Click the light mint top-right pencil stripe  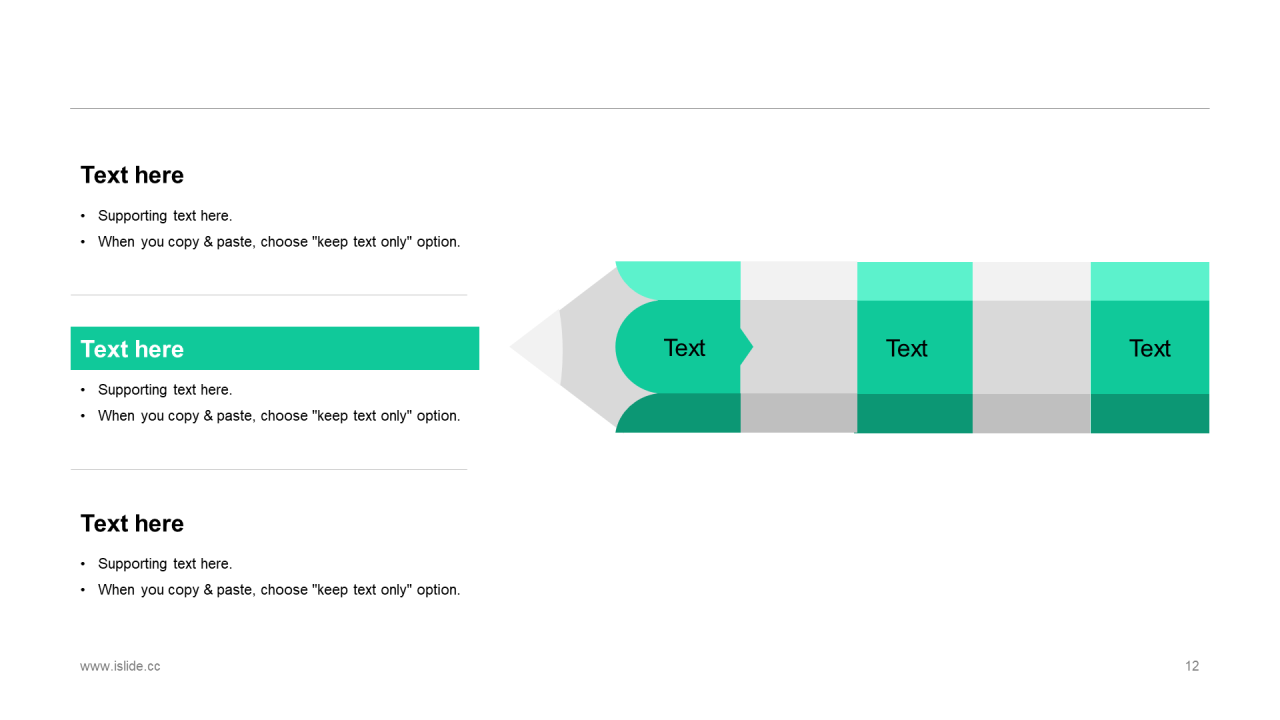pyautogui.click(x=1150, y=281)
